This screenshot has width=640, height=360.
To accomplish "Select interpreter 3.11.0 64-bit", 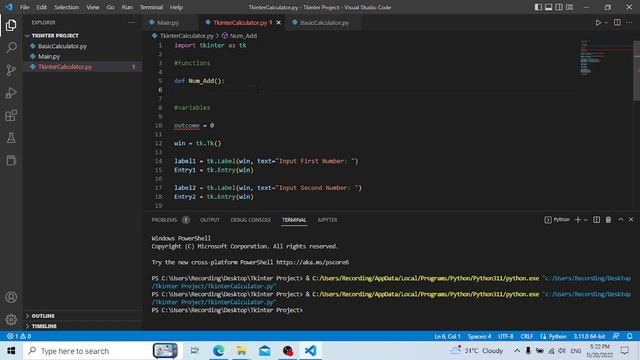I will [589, 336].
